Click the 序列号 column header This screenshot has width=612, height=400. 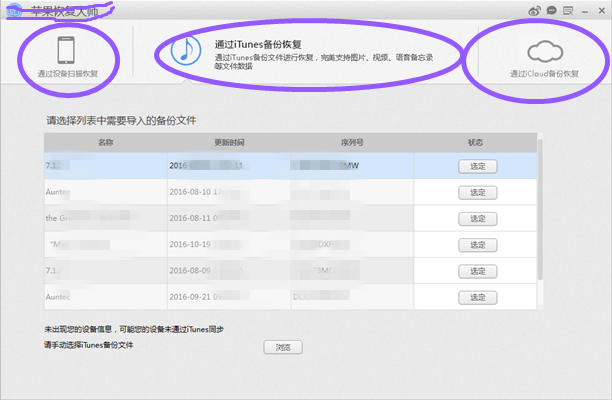(352, 142)
